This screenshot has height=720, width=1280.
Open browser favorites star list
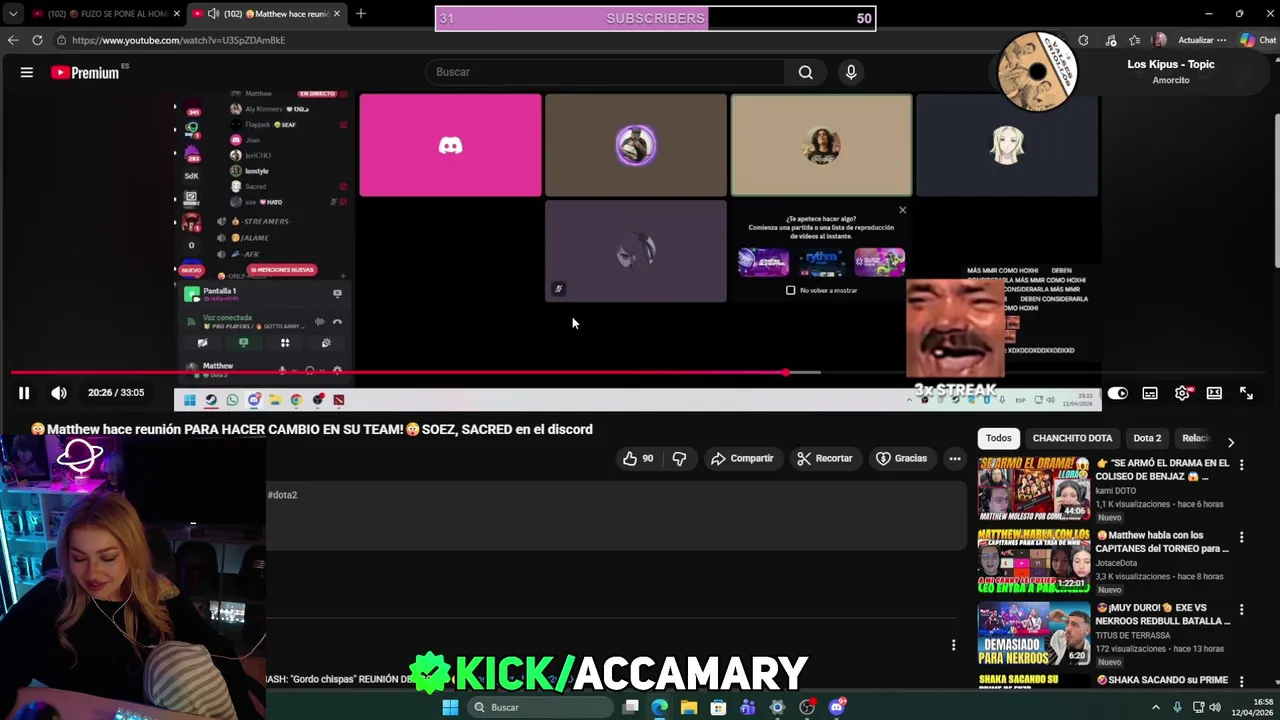click(1135, 40)
